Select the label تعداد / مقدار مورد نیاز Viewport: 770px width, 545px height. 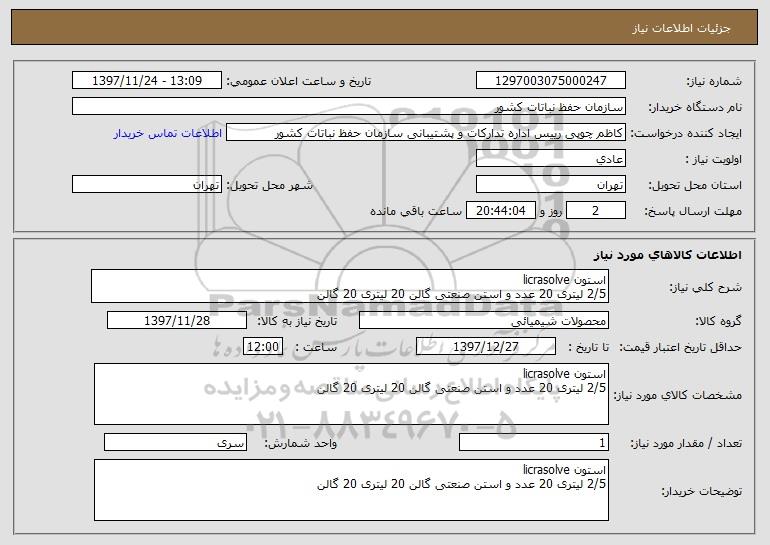[686, 443]
